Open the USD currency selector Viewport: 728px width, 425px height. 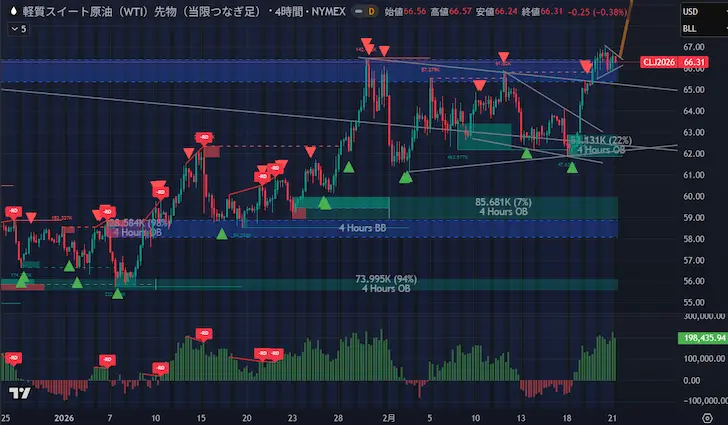[689, 12]
